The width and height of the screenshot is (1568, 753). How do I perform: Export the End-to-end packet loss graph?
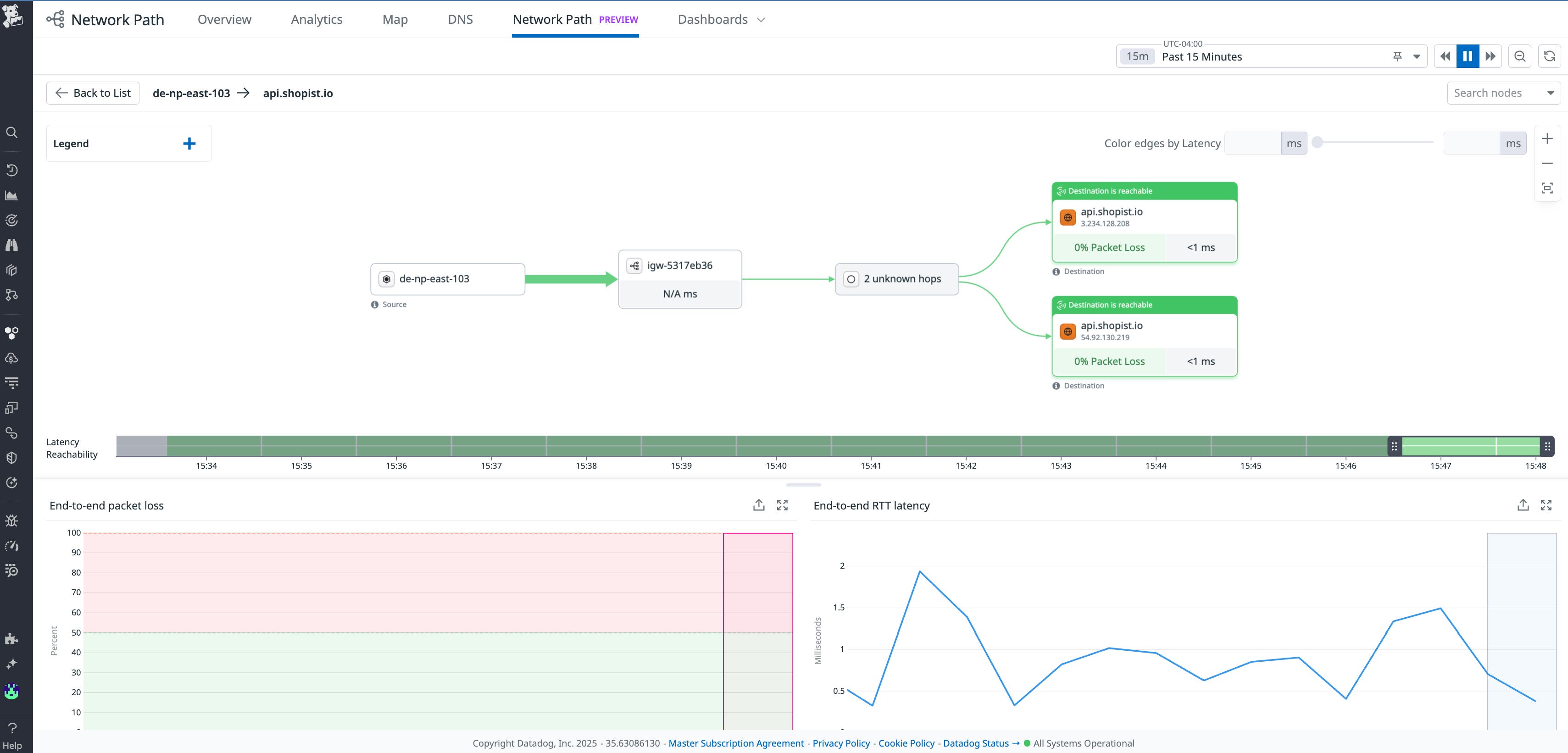758,505
